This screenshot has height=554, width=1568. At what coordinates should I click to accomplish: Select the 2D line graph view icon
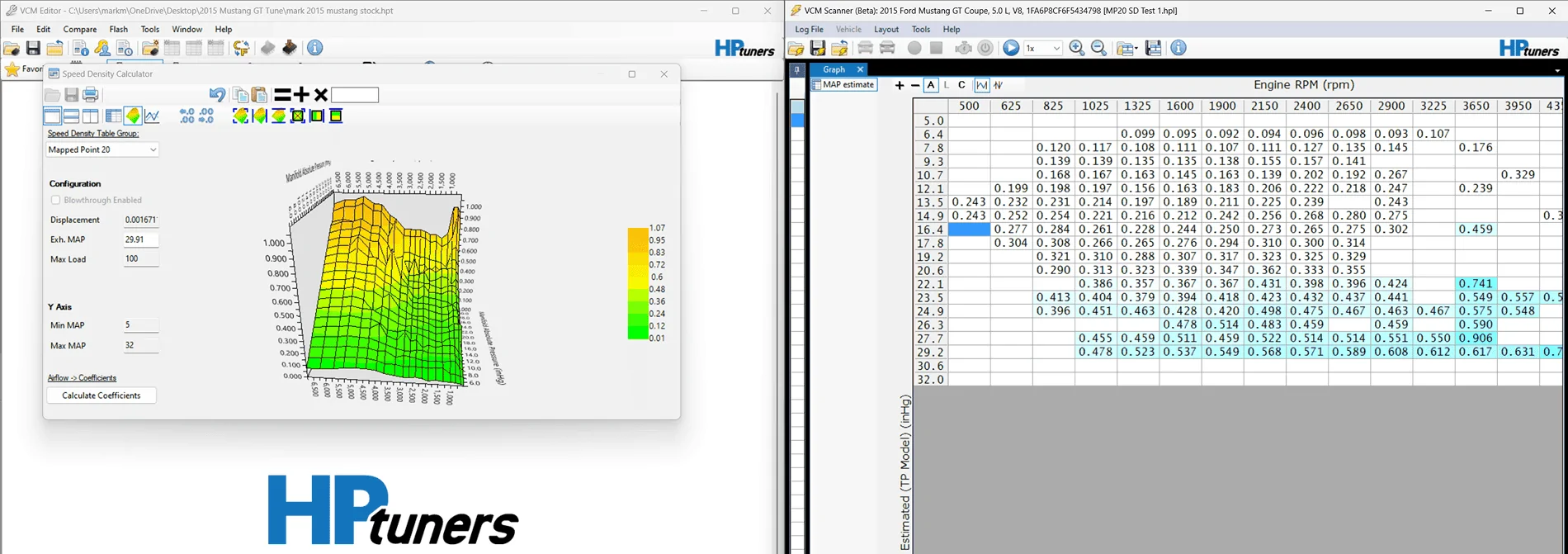pos(152,116)
